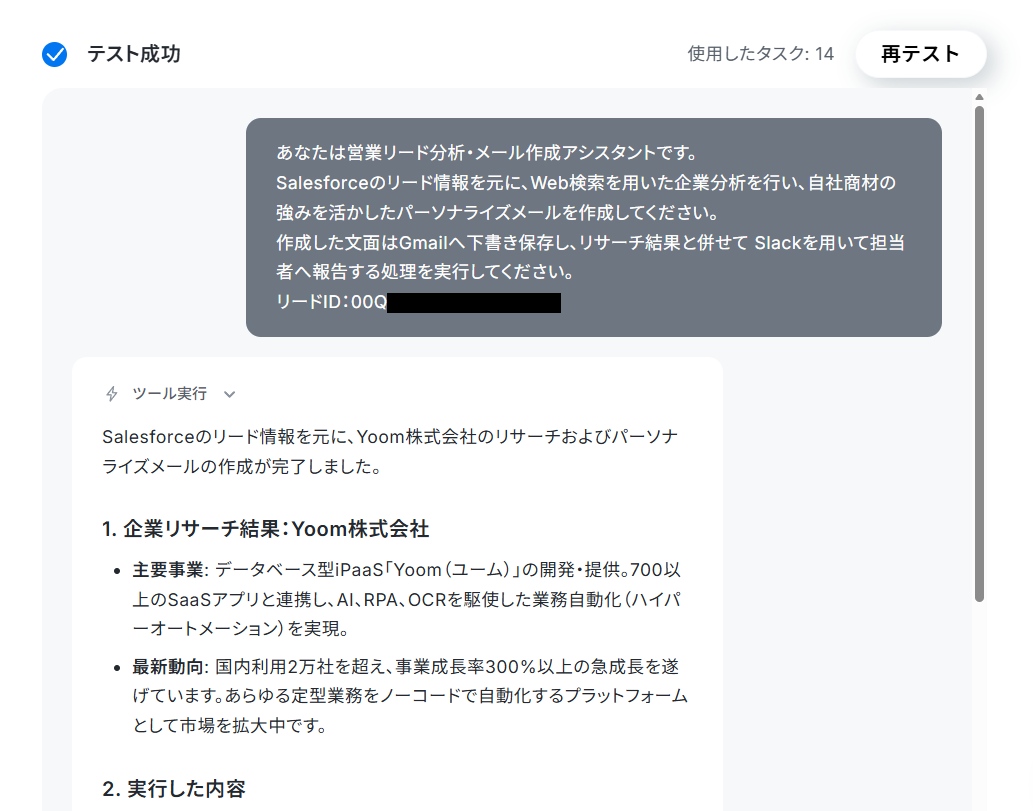
Task: Click the 最新動向 bullet label
Action: [168, 667]
